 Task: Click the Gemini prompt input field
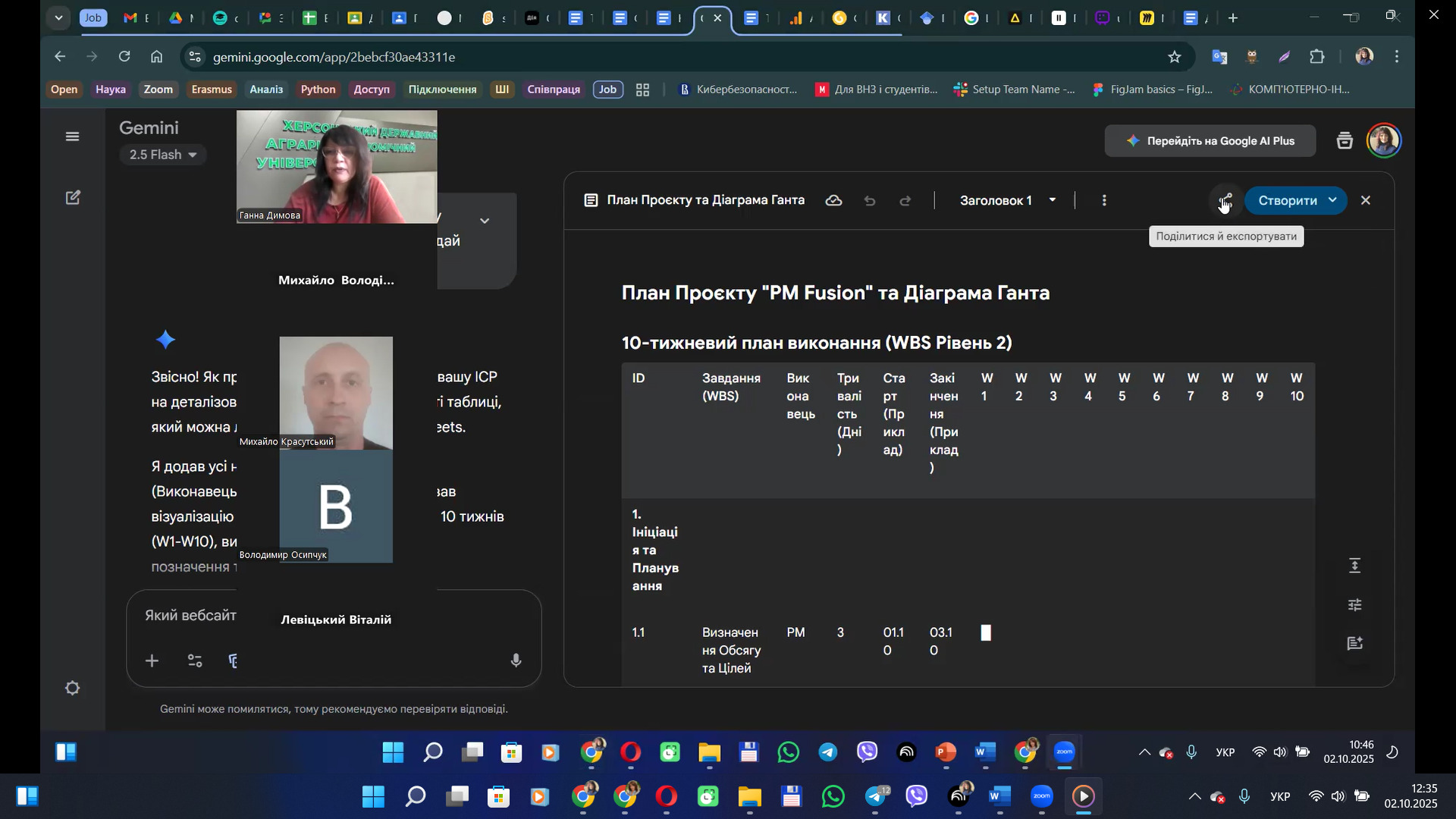(191, 616)
